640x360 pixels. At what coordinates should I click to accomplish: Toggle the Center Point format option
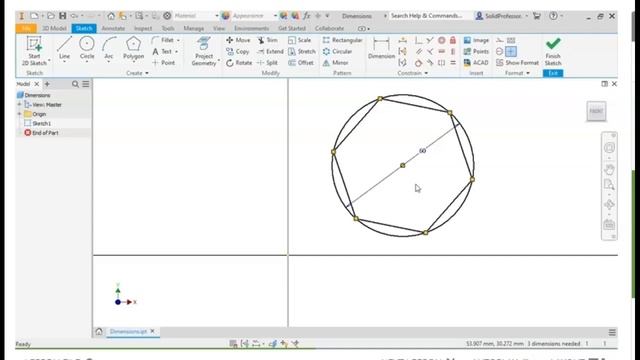[x=511, y=51]
